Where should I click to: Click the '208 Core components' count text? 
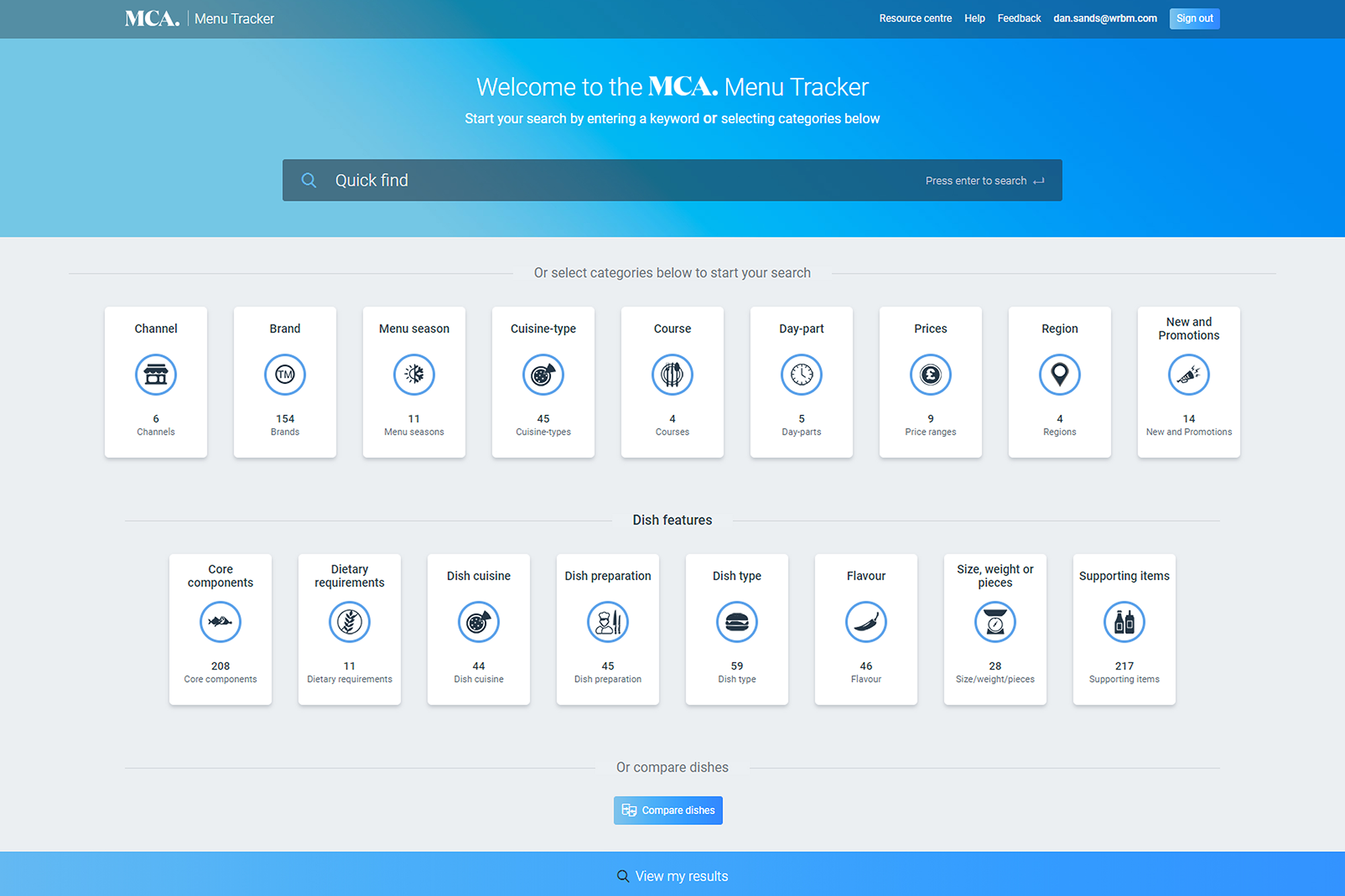click(x=221, y=672)
